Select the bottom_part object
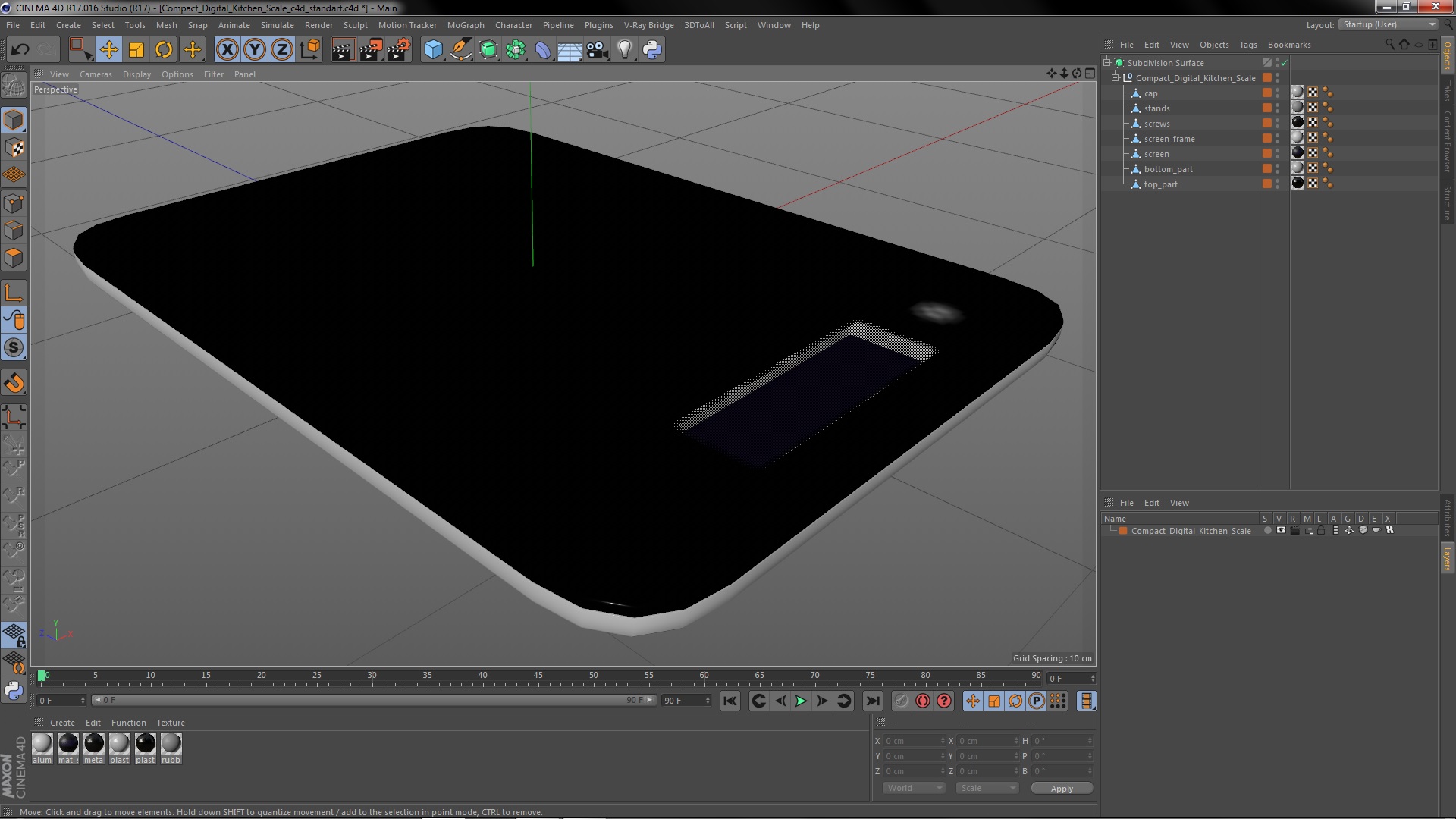The height and width of the screenshot is (819, 1456). (1168, 169)
